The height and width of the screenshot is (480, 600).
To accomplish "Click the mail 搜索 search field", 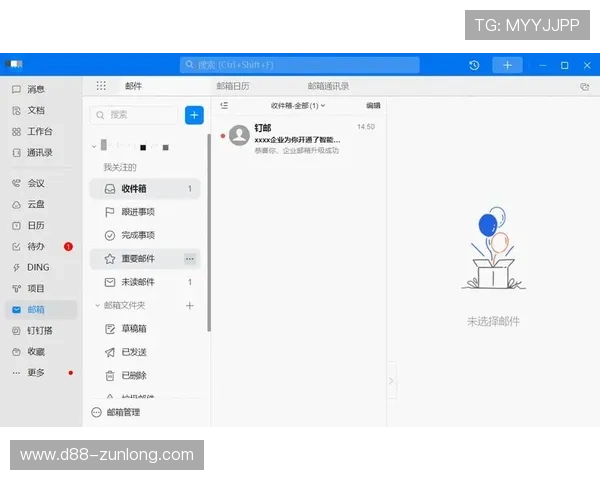I will 134,115.
